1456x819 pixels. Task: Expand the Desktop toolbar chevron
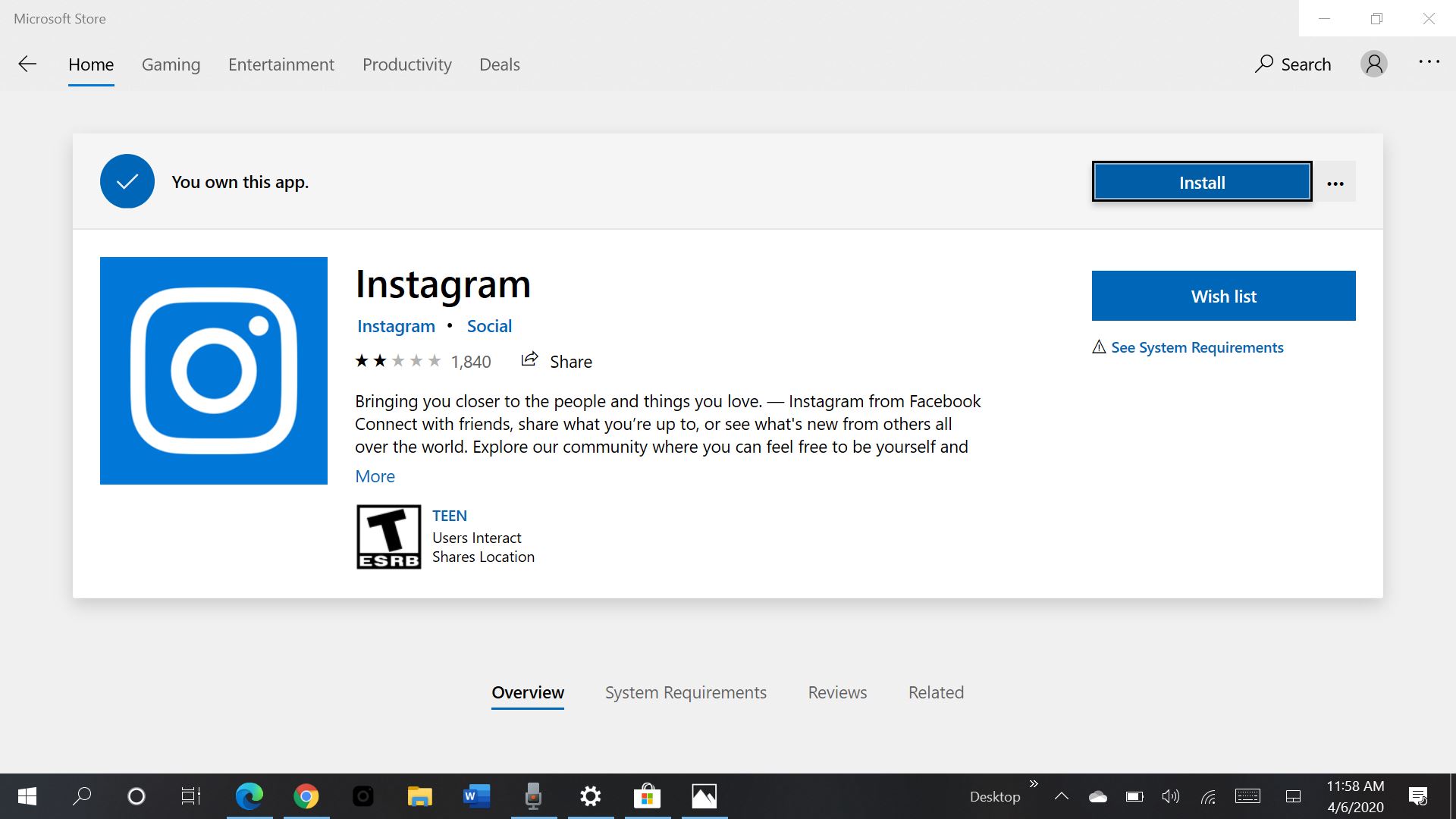[x=1034, y=783]
